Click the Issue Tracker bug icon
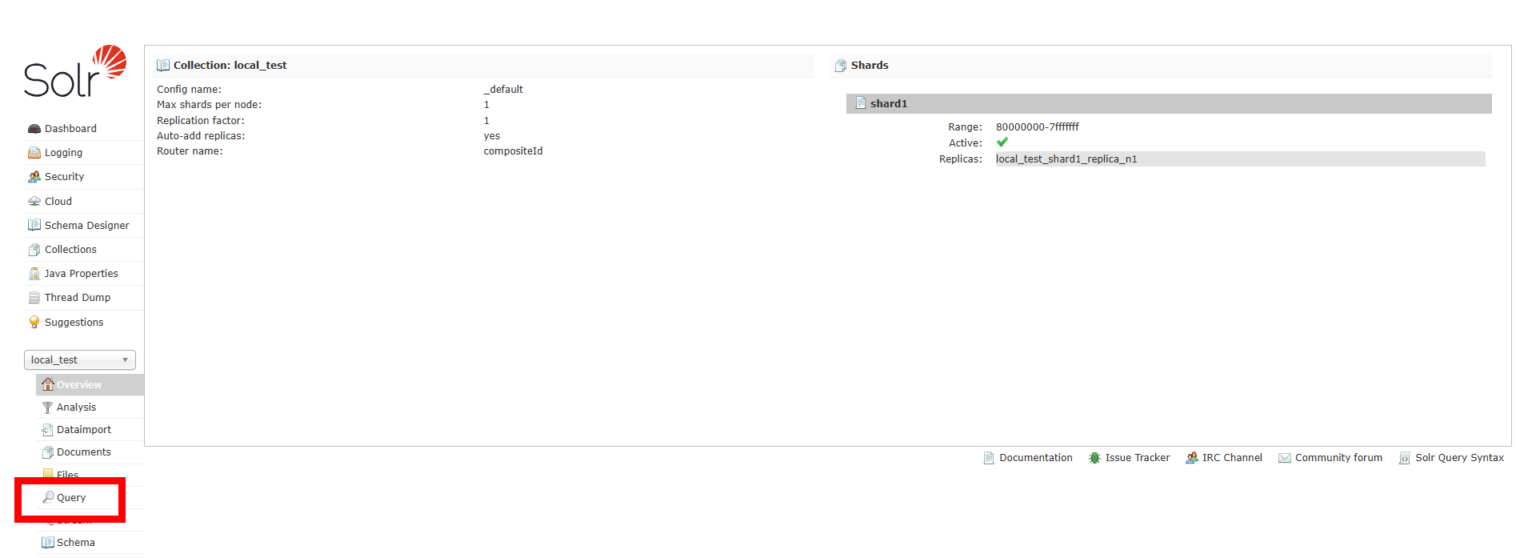 click(1095, 458)
